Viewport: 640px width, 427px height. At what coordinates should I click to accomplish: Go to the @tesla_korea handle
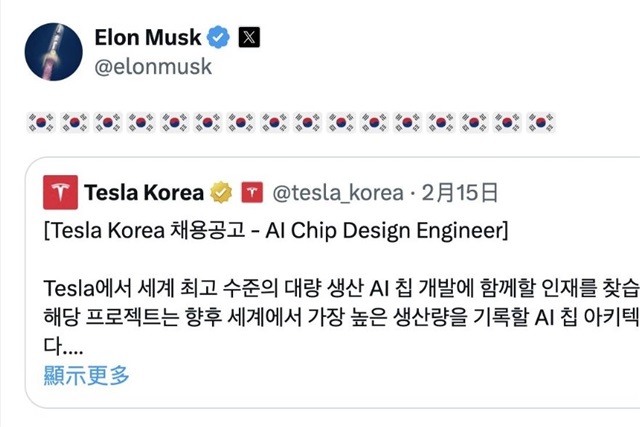point(335,192)
